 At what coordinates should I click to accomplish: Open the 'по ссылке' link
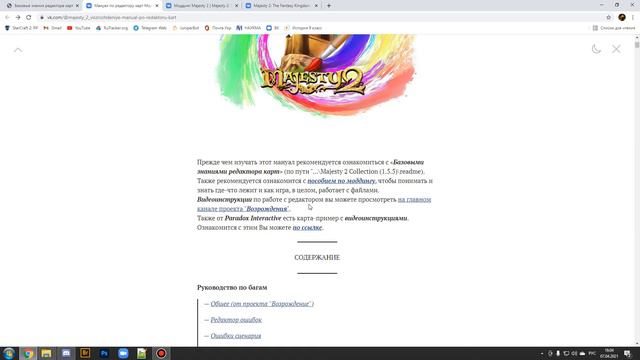point(307,227)
